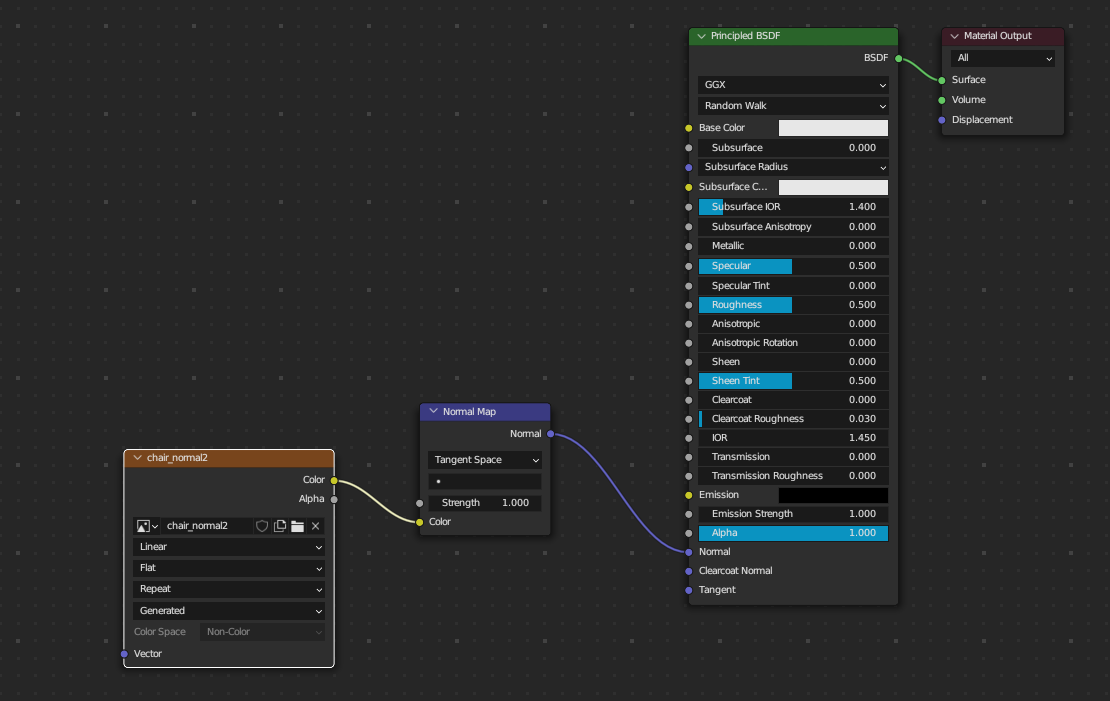Click the Vector input socket of chair_normal2

click(x=125, y=654)
